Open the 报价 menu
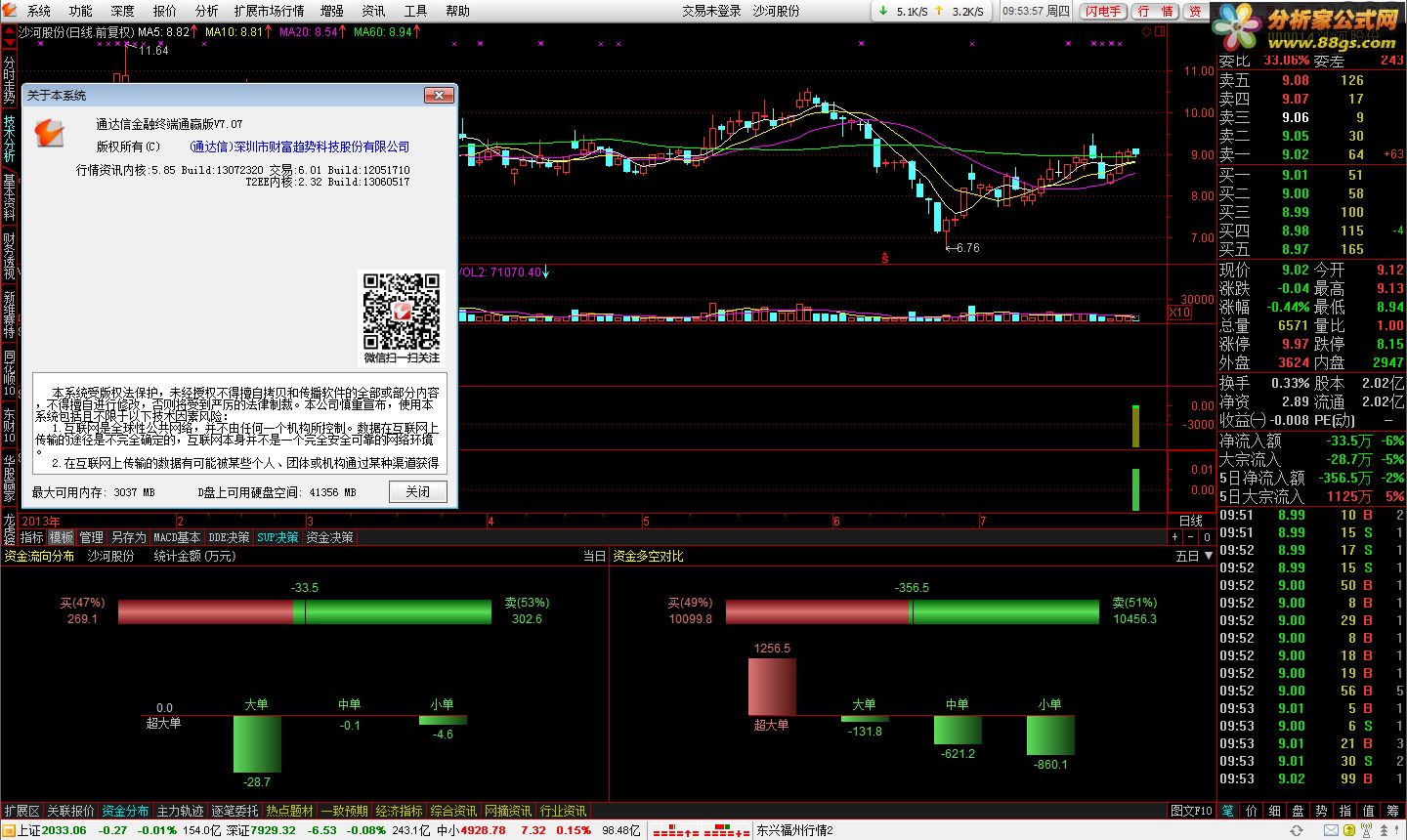 pyautogui.click(x=165, y=11)
